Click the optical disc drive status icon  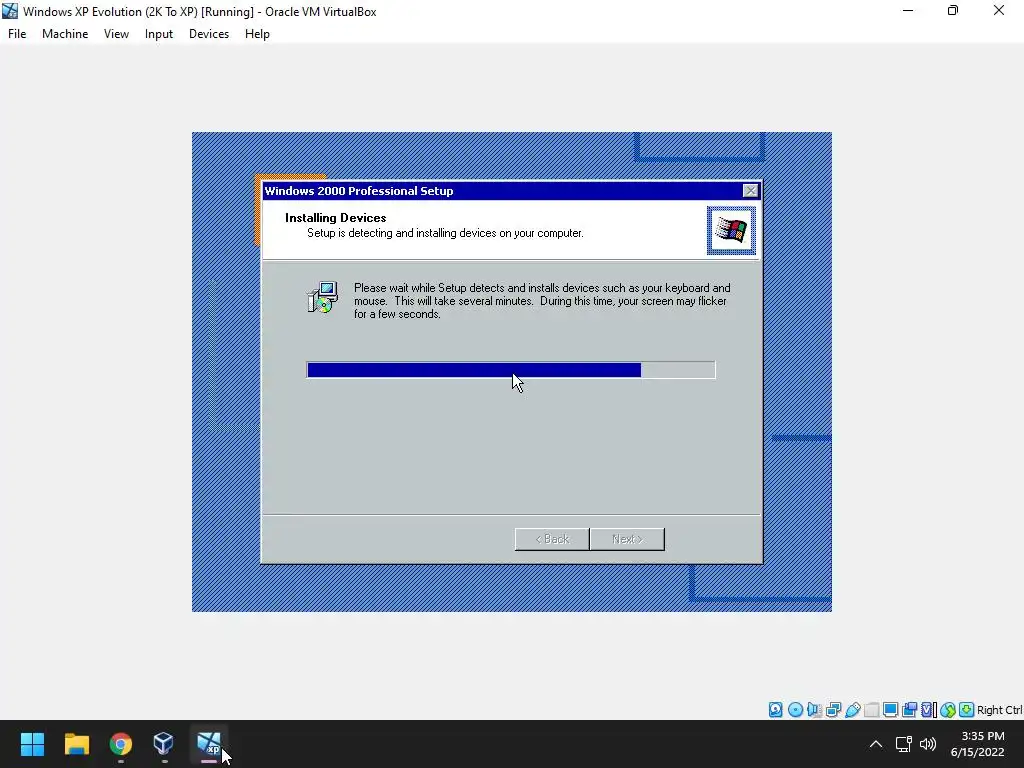pyautogui.click(x=795, y=710)
